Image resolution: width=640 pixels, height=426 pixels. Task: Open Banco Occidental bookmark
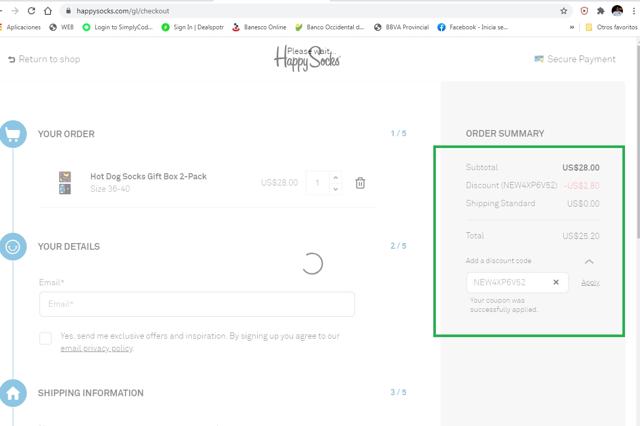329,27
